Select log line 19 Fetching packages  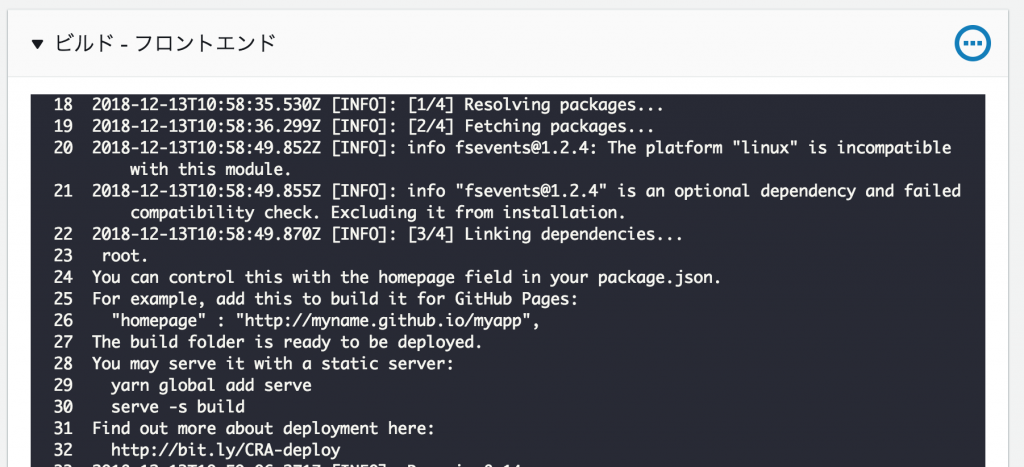[373, 126]
